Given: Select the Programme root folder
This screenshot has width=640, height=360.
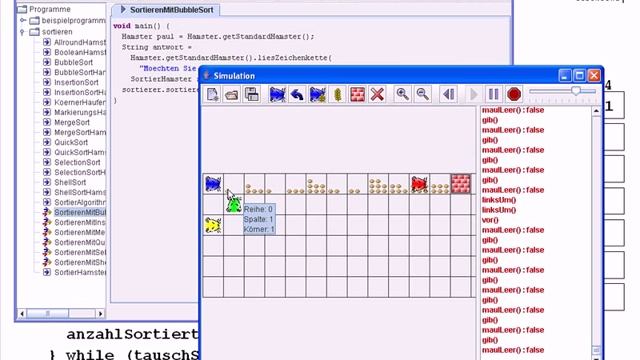Looking at the screenshot, I should (44, 9).
